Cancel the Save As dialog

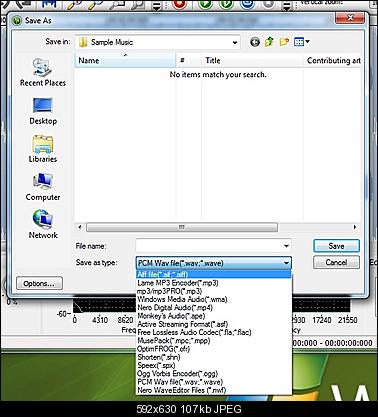(x=336, y=262)
